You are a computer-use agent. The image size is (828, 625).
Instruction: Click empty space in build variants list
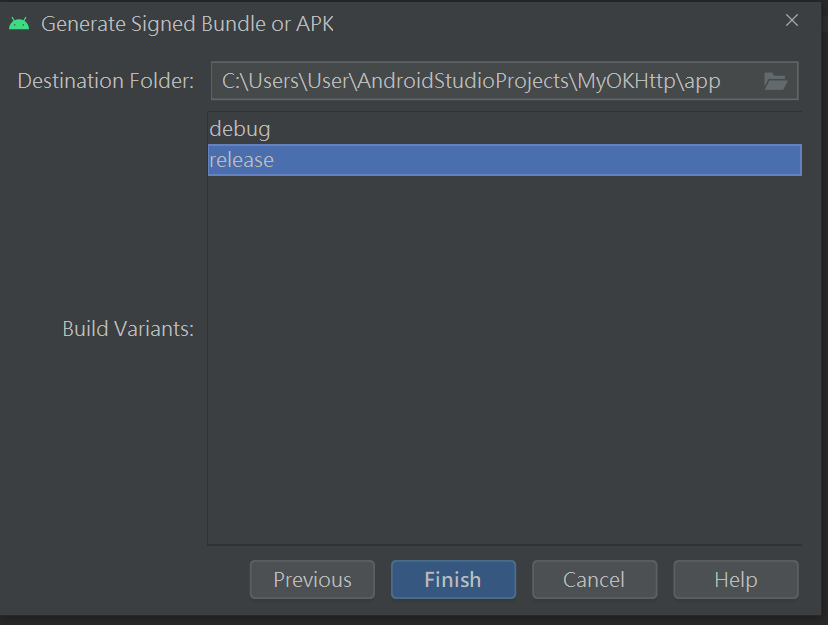coord(504,359)
